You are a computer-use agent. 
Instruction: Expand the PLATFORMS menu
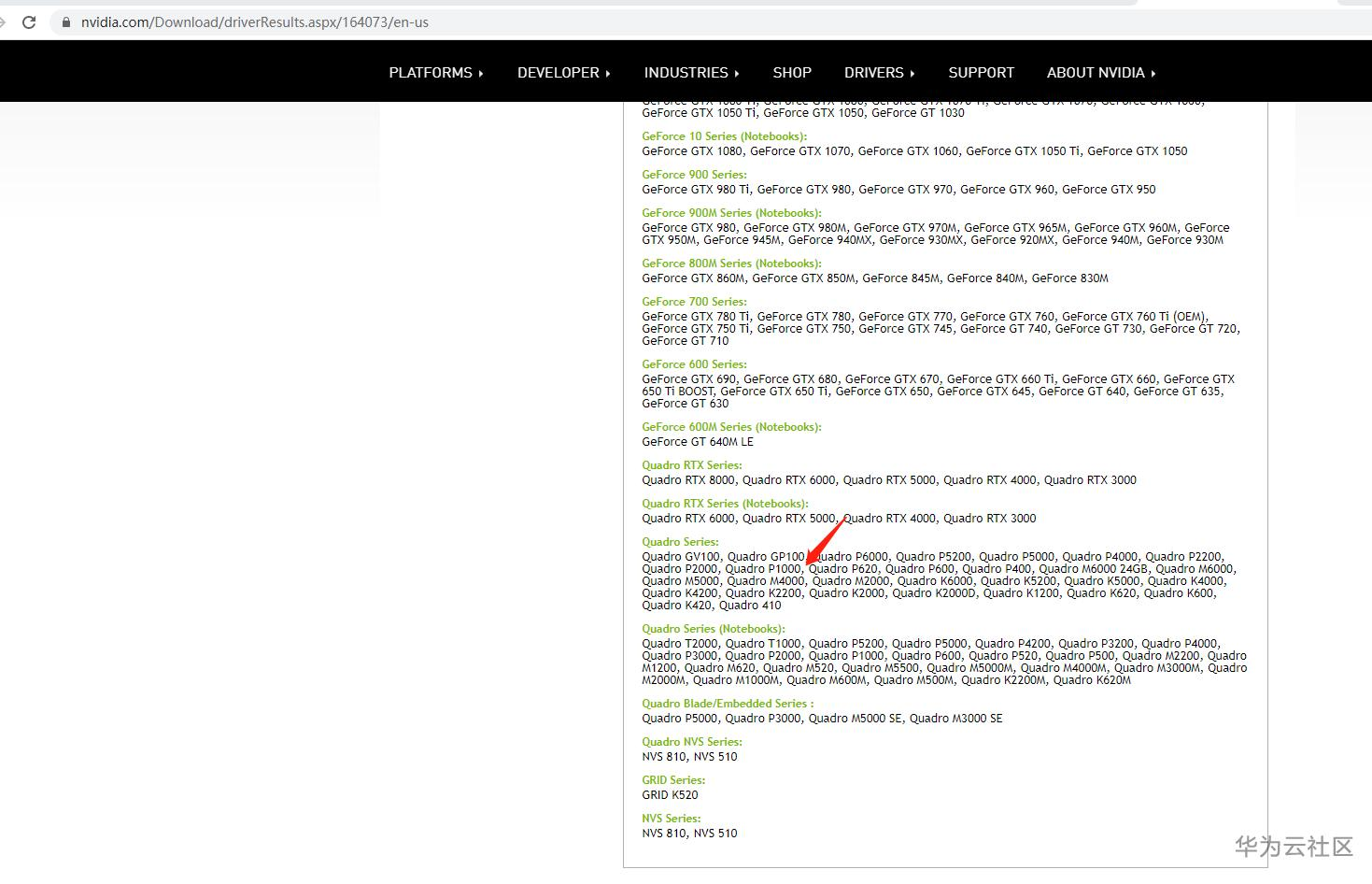[436, 73]
